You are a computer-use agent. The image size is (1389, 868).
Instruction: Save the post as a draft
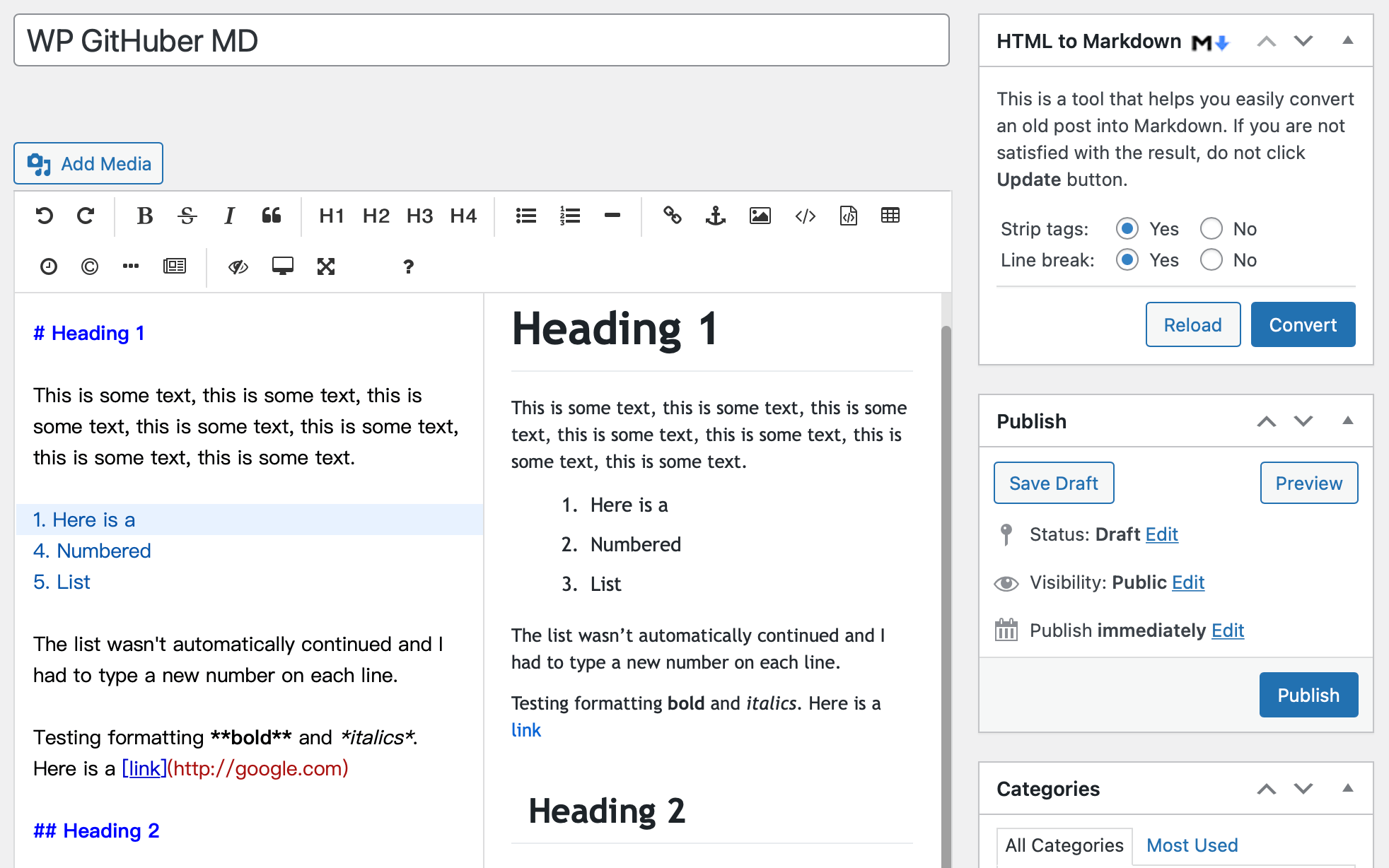(1053, 483)
